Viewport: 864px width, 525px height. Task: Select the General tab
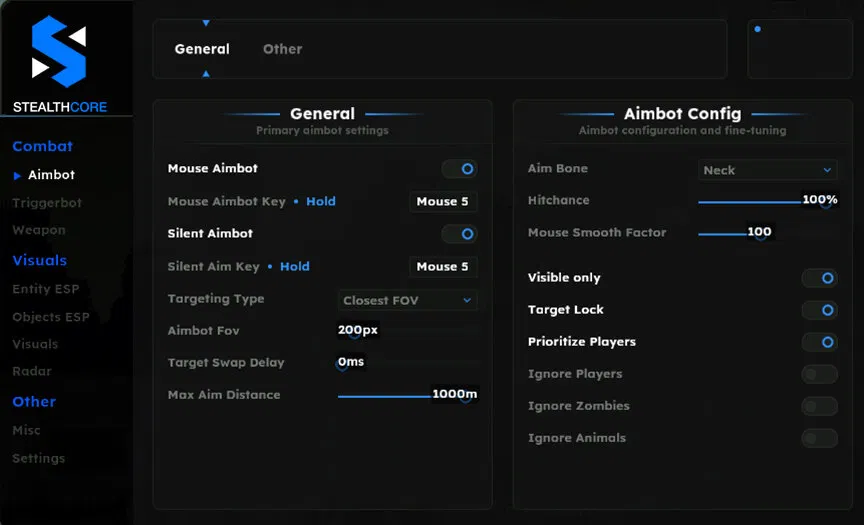[x=202, y=49]
